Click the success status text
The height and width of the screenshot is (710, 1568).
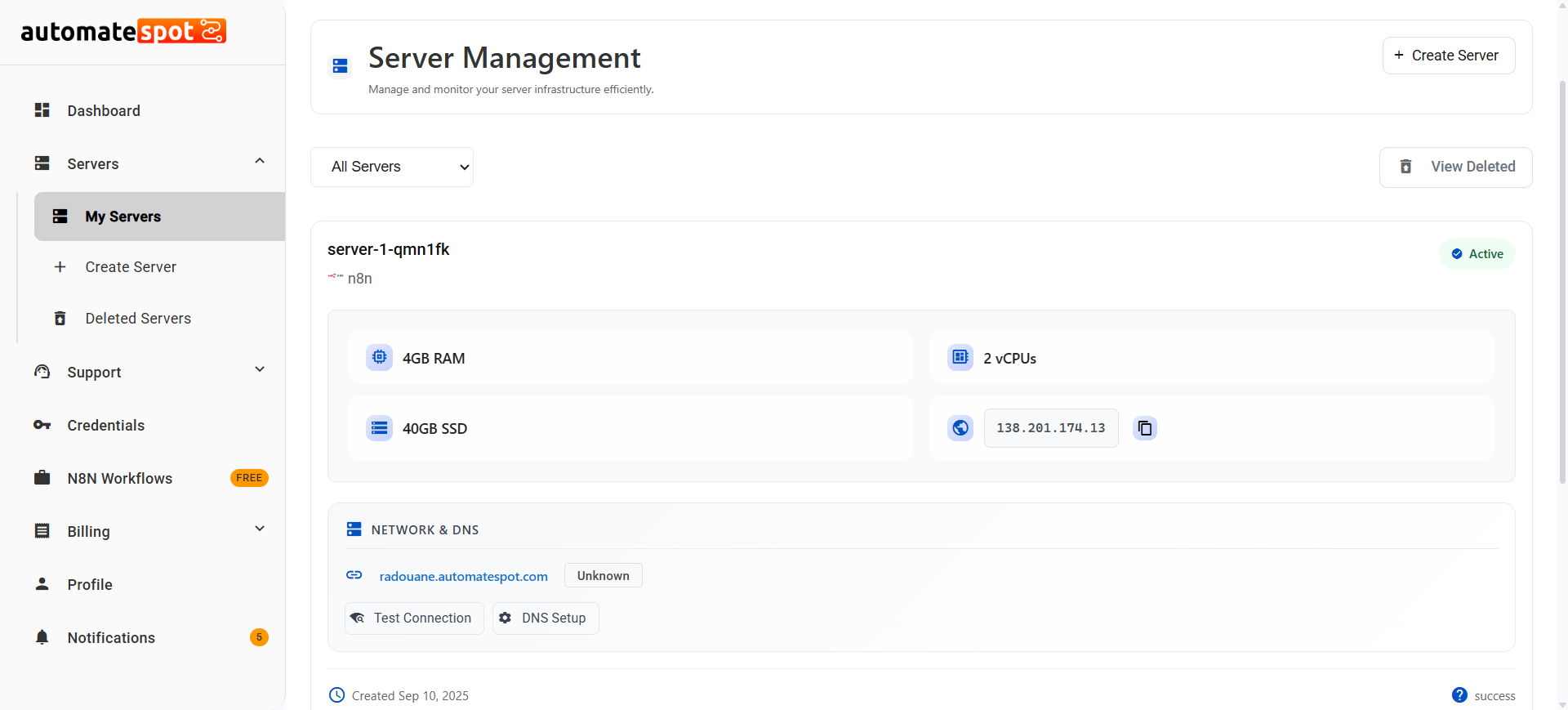click(1494, 696)
